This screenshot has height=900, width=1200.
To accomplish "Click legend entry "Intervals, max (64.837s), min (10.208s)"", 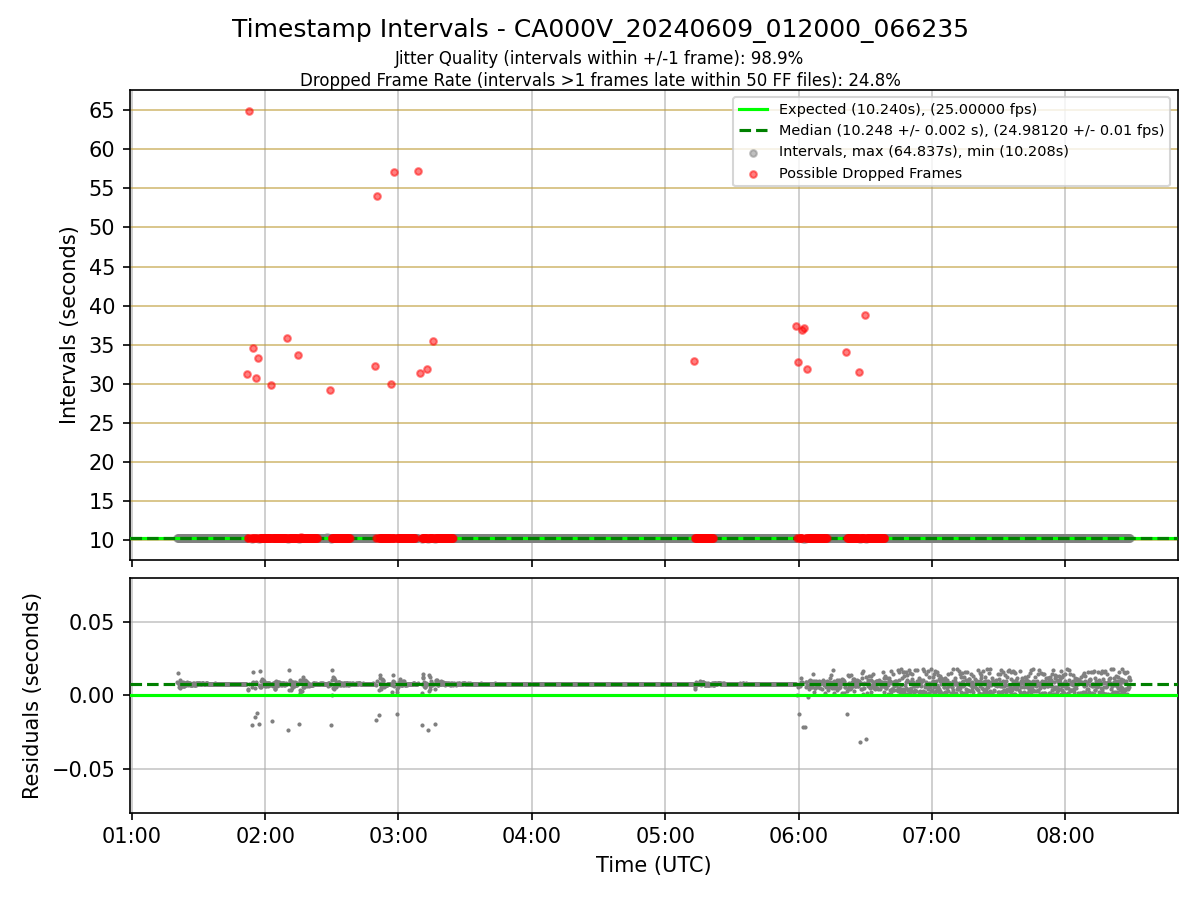I will [923, 152].
